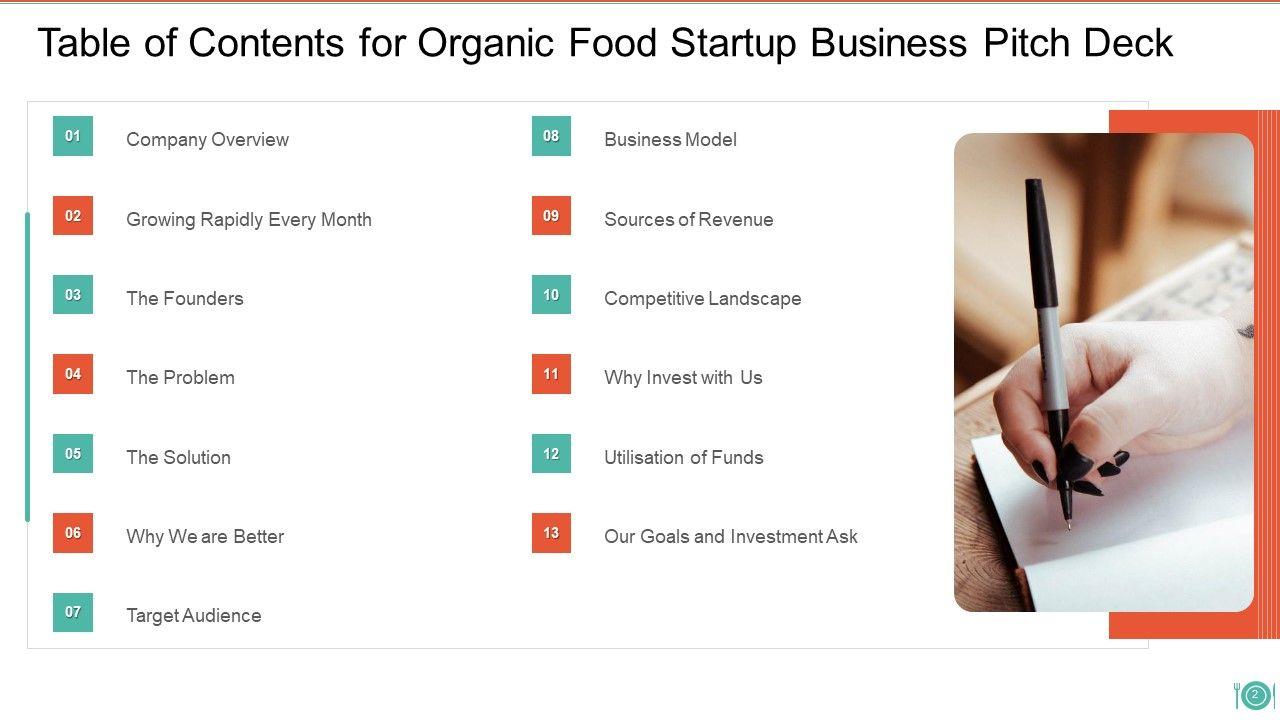Click the orange 11 number box
Image resolution: width=1280 pixels, height=720 pixels.
point(551,374)
